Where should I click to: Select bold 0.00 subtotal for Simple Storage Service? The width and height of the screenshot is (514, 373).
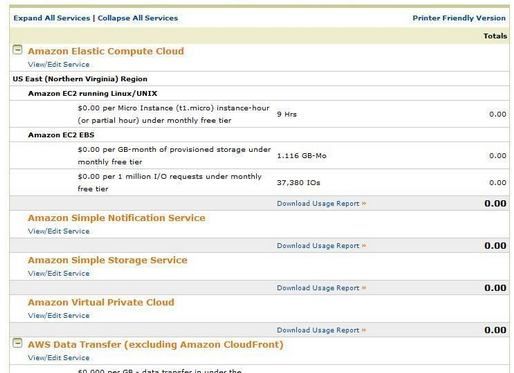tap(495, 288)
